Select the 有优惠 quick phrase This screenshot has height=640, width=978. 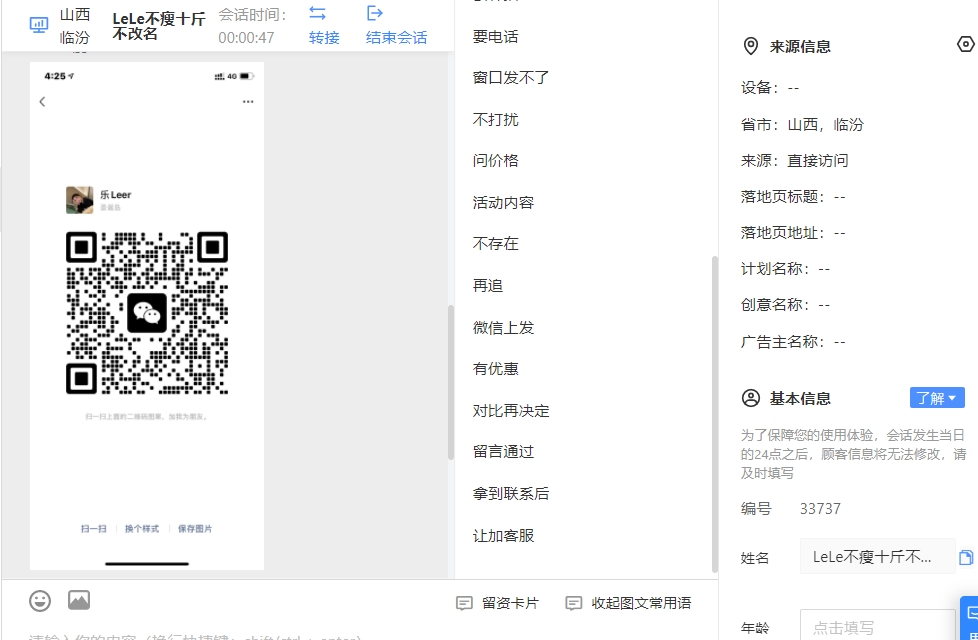coord(495,369)
